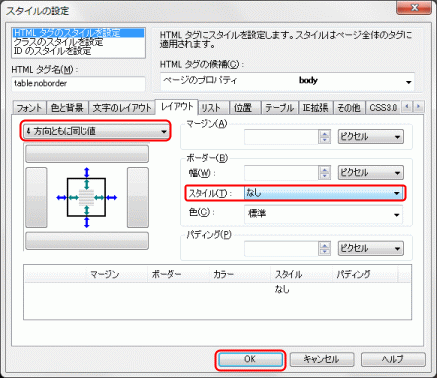
Task: Open the 色 dropdown showing 標準
Action: pos(323,214)
